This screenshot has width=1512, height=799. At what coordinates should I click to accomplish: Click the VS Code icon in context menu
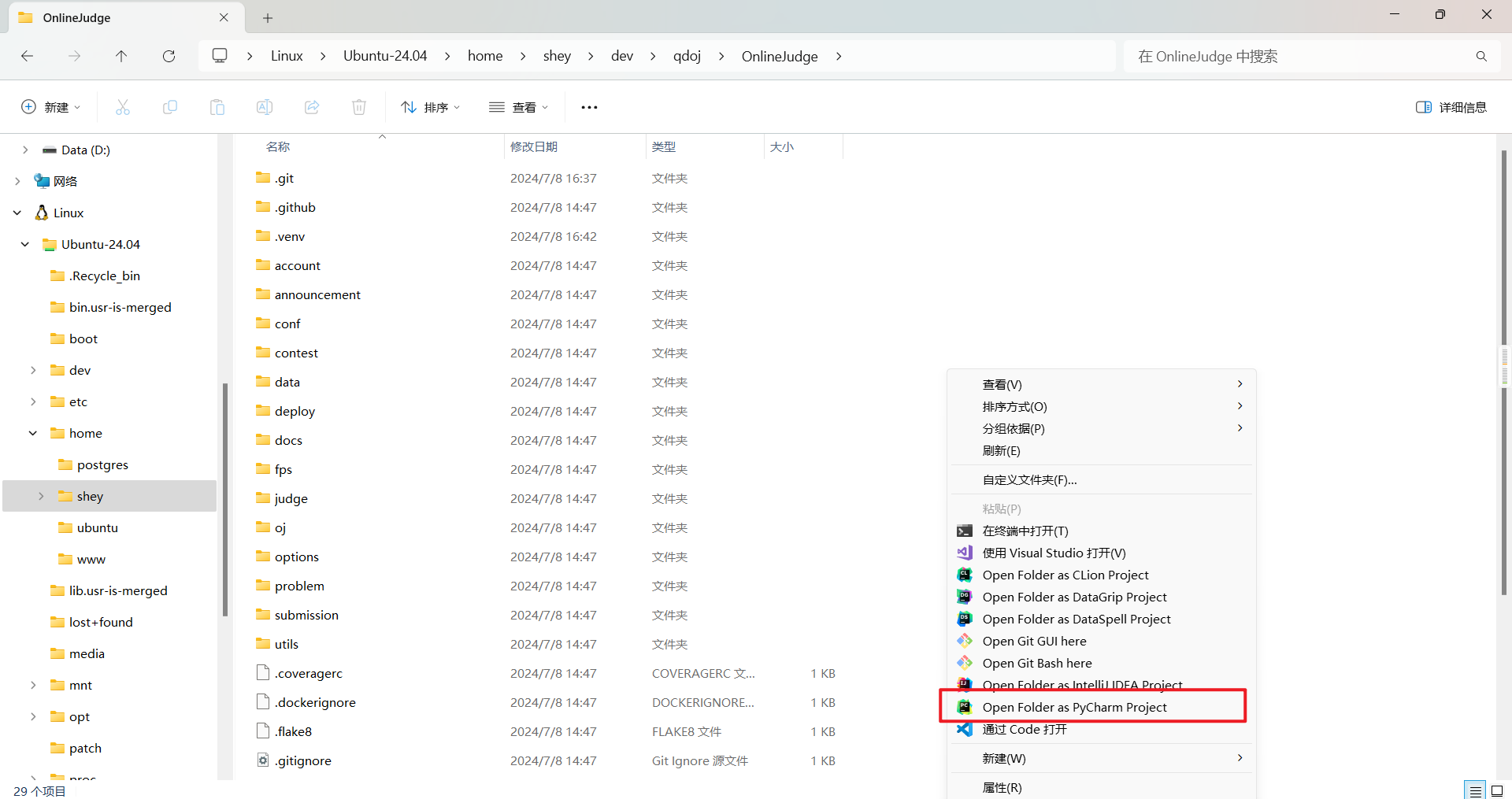965,730
